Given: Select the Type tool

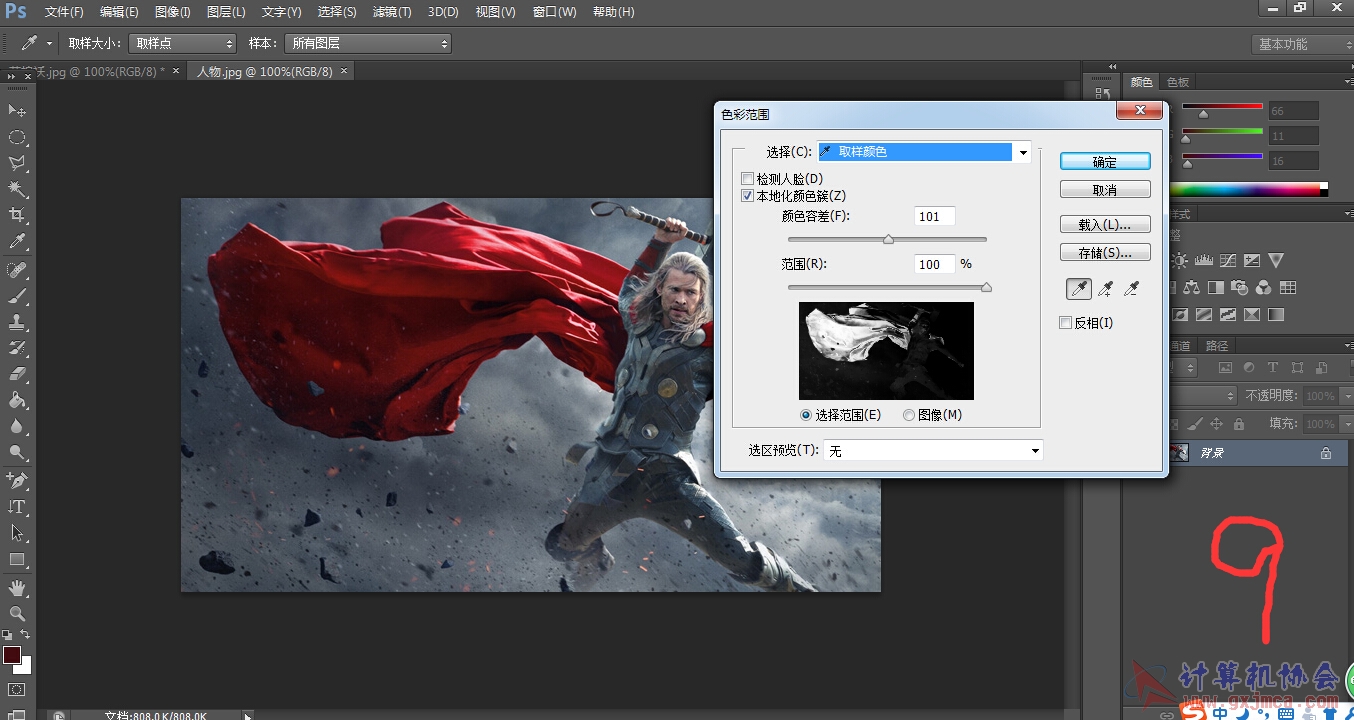Looking at the screenshot, I should (x=17, y=508).
